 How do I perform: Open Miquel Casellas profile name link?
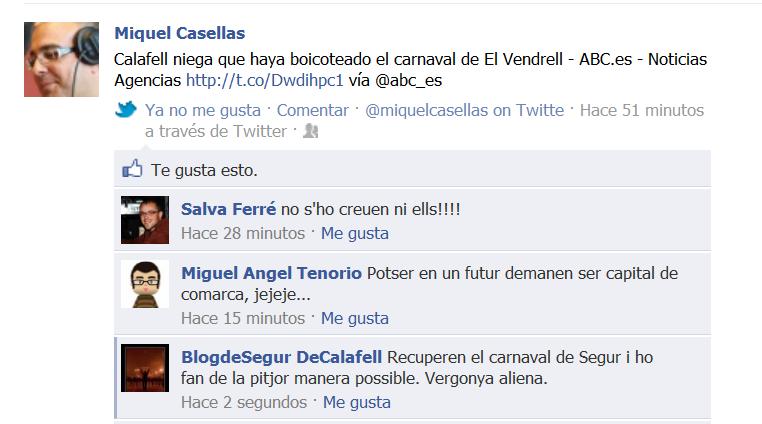click(x=179, y=33)
